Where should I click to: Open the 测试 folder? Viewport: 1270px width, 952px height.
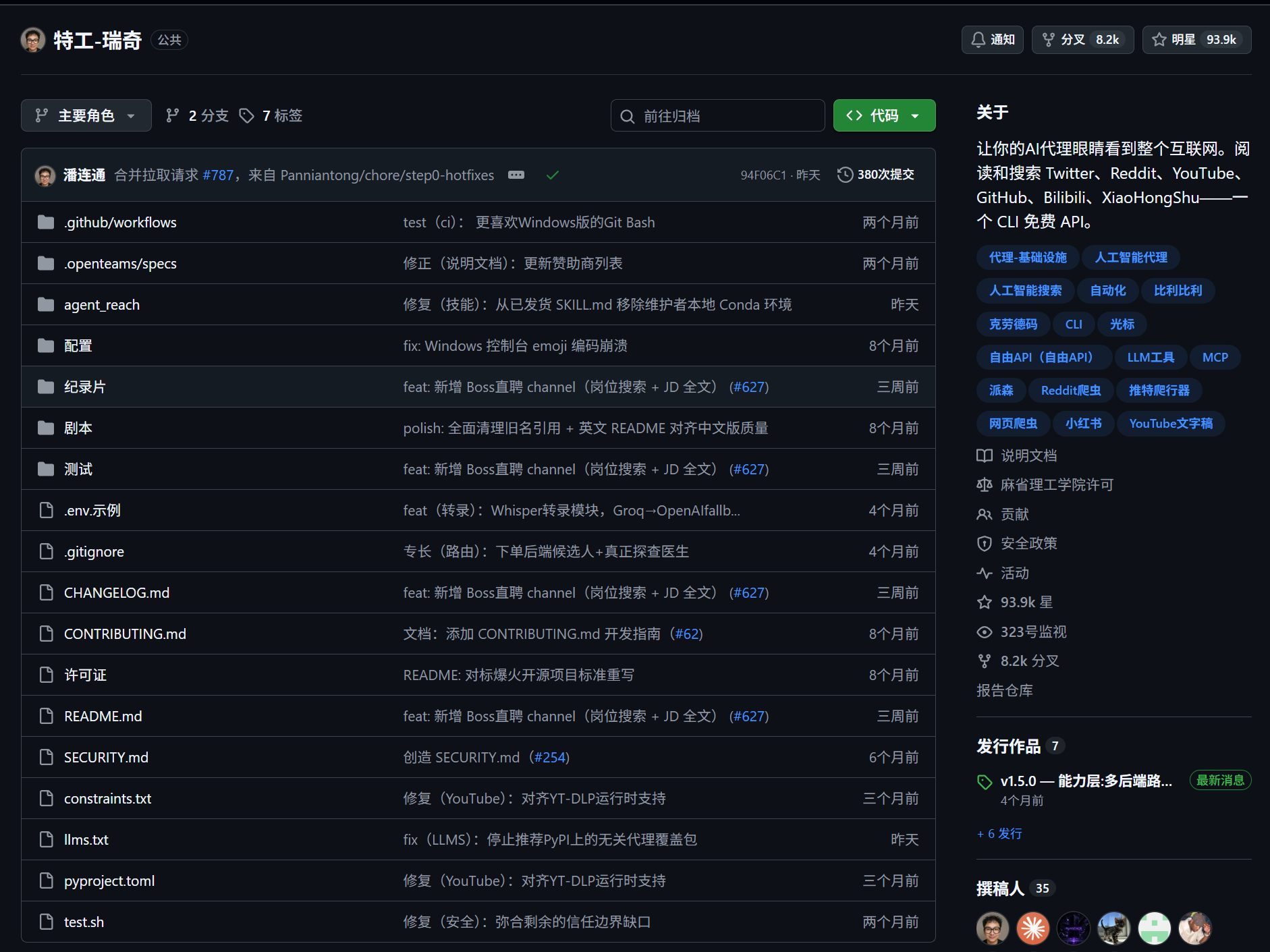[x=78, y=470]
